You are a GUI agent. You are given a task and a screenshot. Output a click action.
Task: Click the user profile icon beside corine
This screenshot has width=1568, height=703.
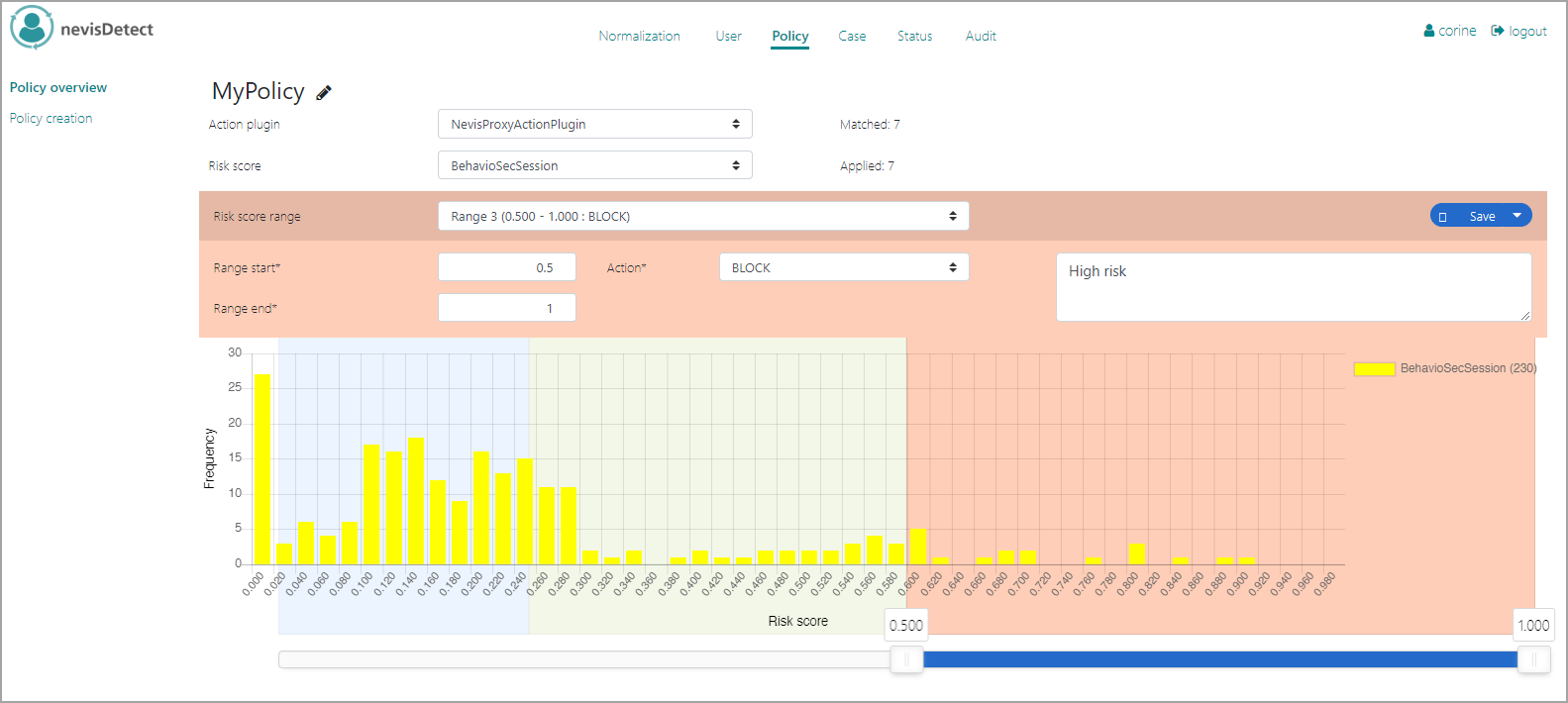coord(1428,32)
